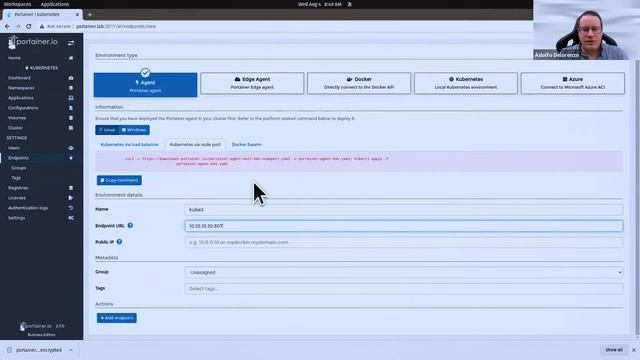
Task: Click the Endpoint URL help question icon
Action: click(x=130, y=225)
